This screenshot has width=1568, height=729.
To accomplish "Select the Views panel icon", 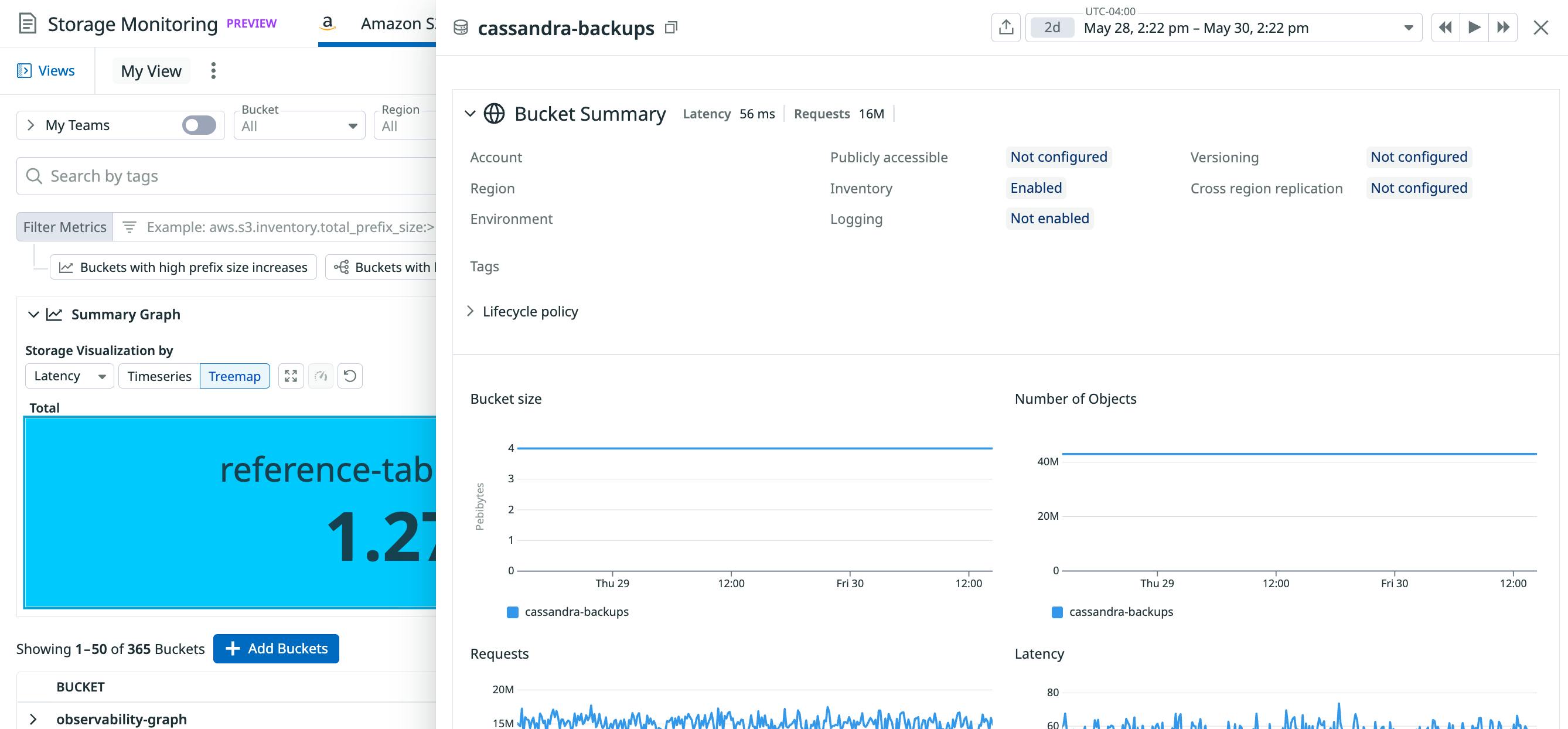I will (24, 70).
